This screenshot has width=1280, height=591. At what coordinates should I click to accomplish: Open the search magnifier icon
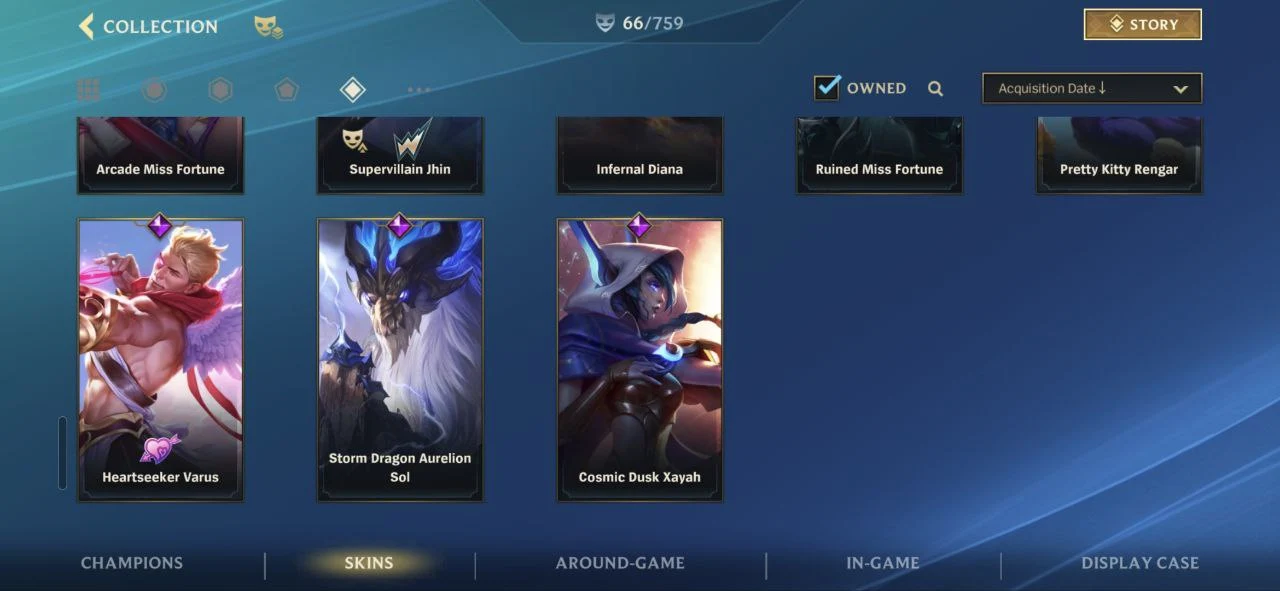935,88
